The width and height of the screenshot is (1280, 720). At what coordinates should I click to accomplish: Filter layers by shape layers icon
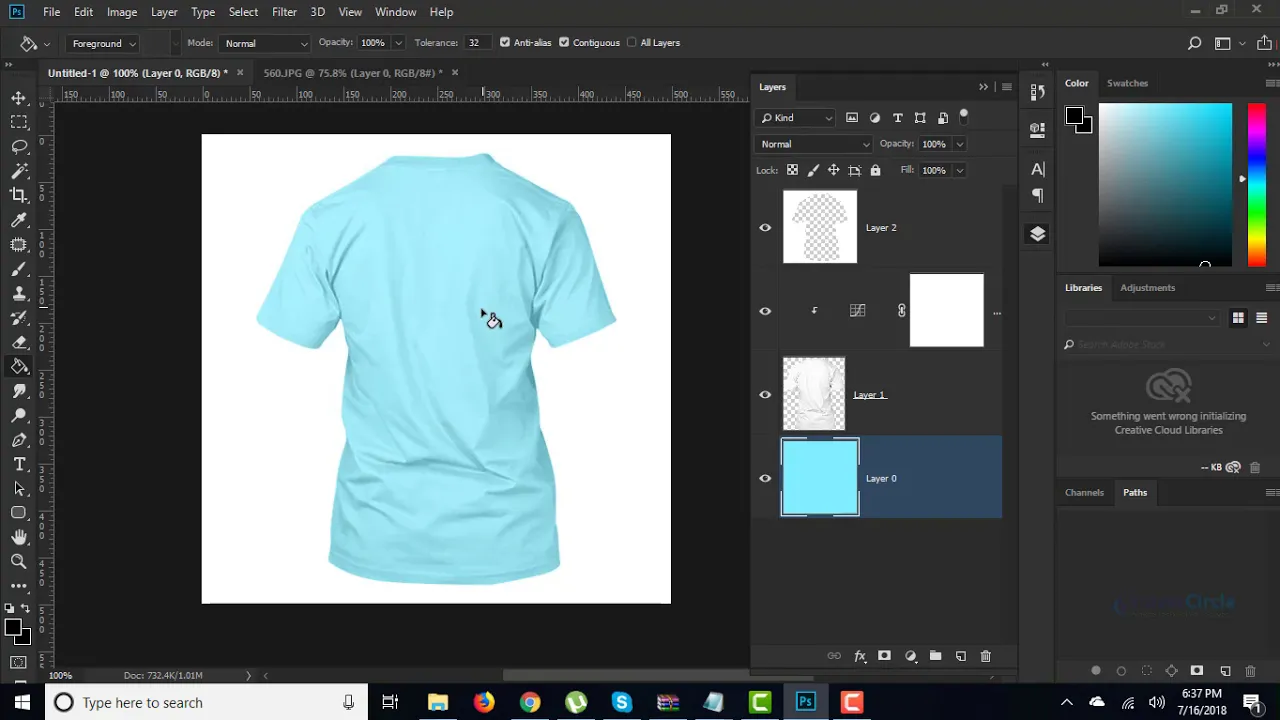pyautogui.click(x=920, y=118)
